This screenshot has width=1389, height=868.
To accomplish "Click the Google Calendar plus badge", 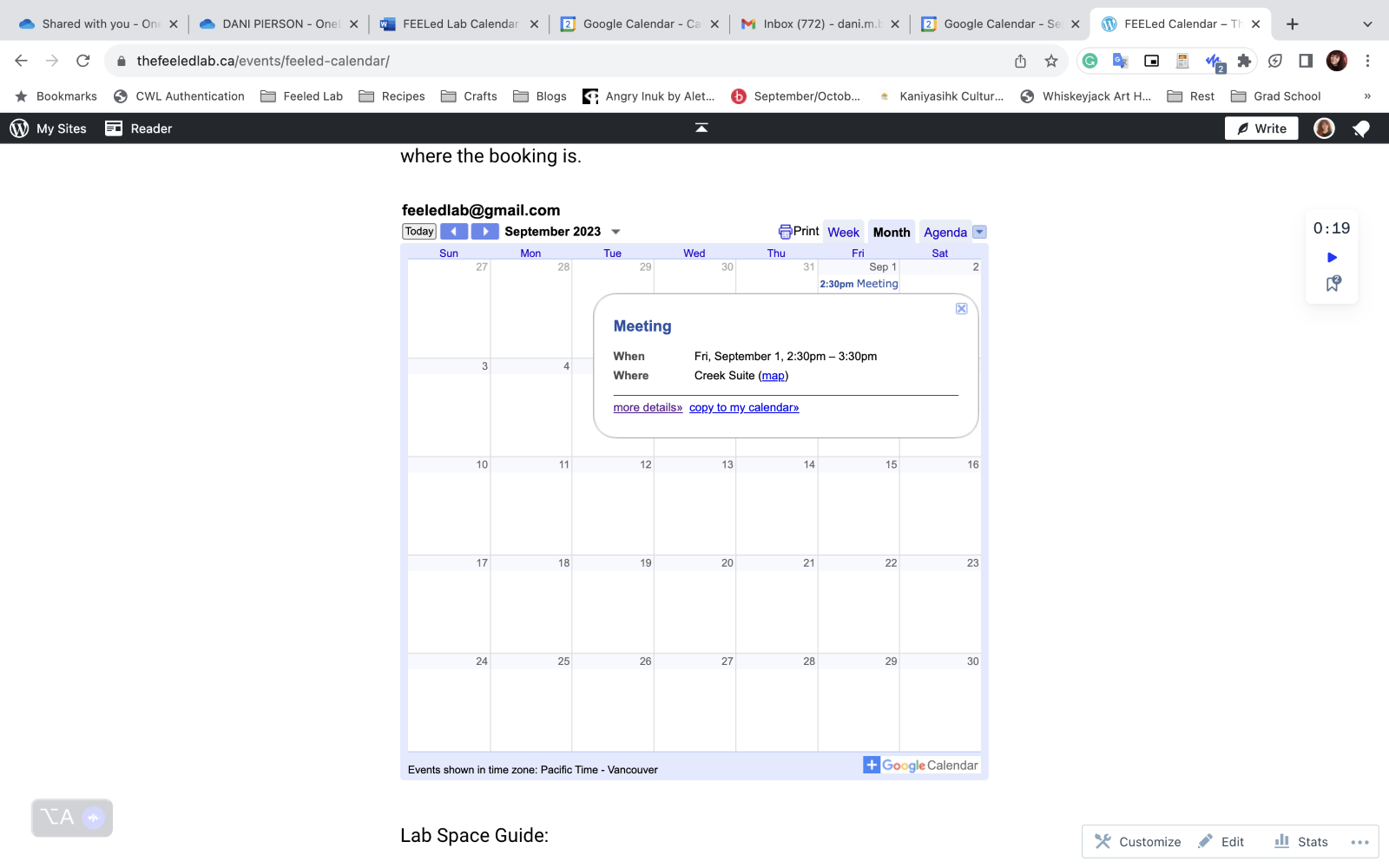I will pyautogui.click(x=872, y=765).
